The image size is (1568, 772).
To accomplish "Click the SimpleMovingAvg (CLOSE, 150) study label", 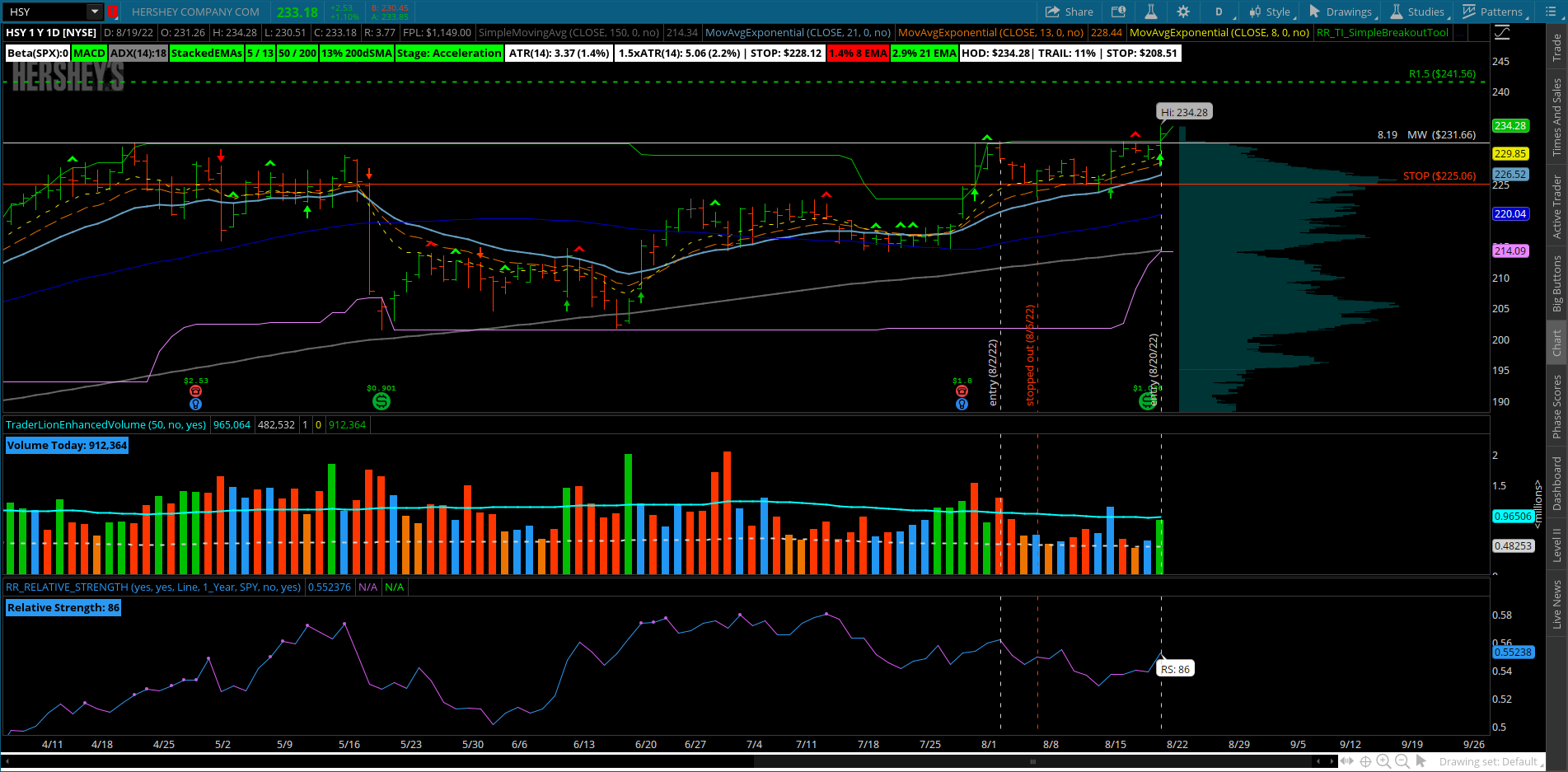I will [569, 32].
